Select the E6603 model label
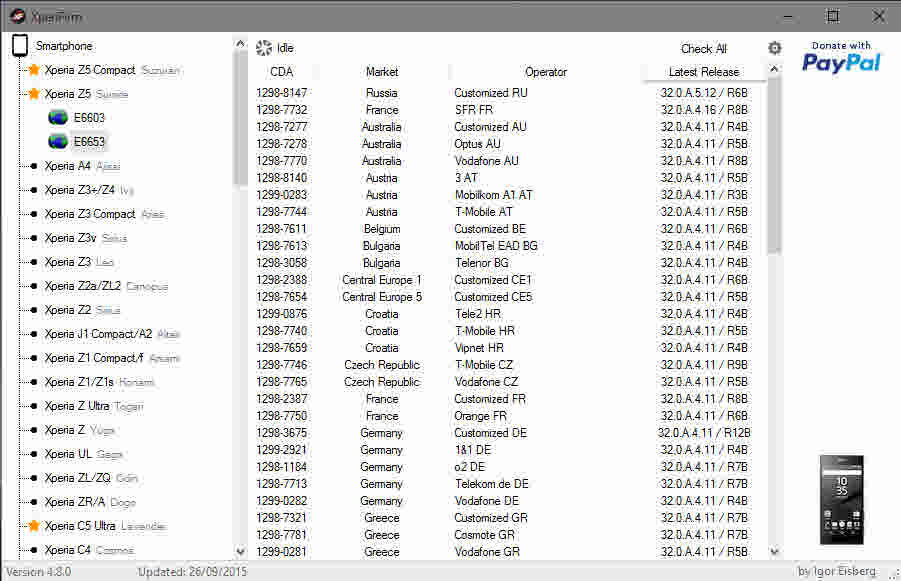This screenshot has width=901, height=581. 89,118
